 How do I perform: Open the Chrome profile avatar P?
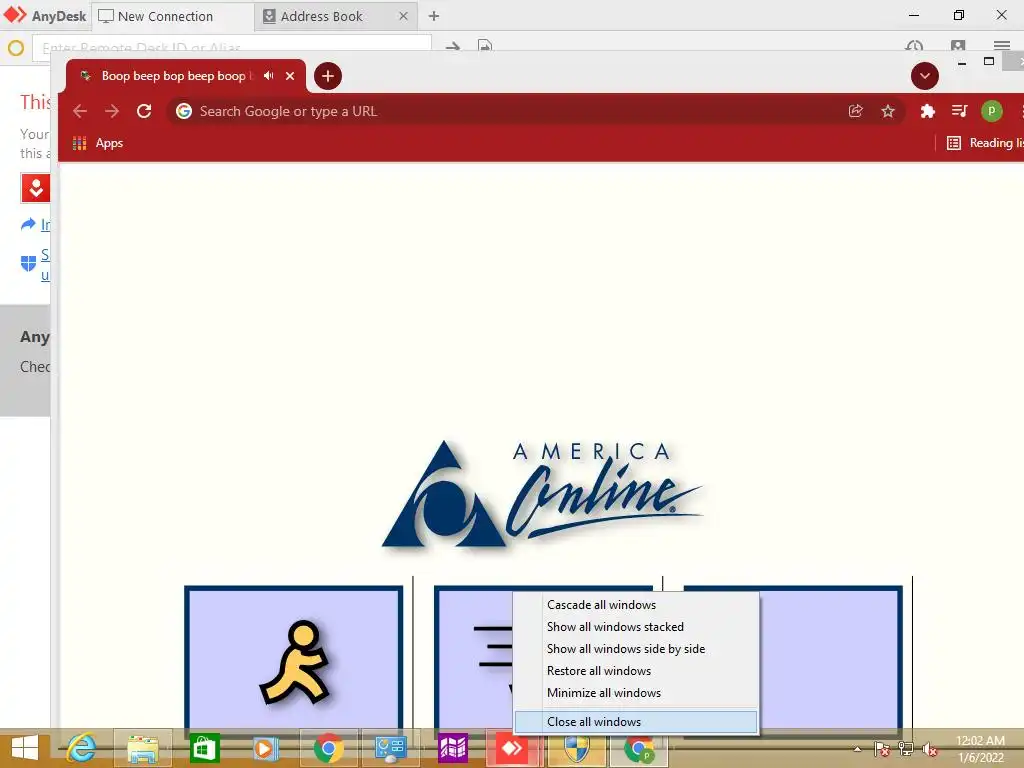click(991, 111)
